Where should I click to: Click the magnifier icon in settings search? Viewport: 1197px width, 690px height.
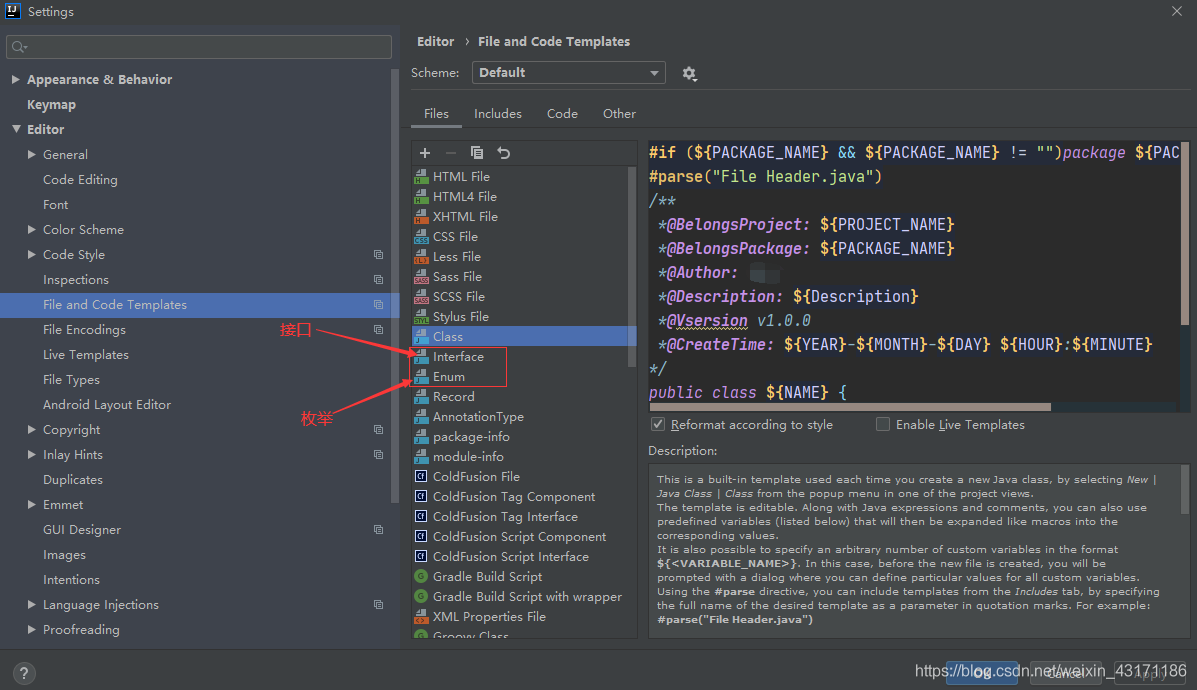pos(19,47)
